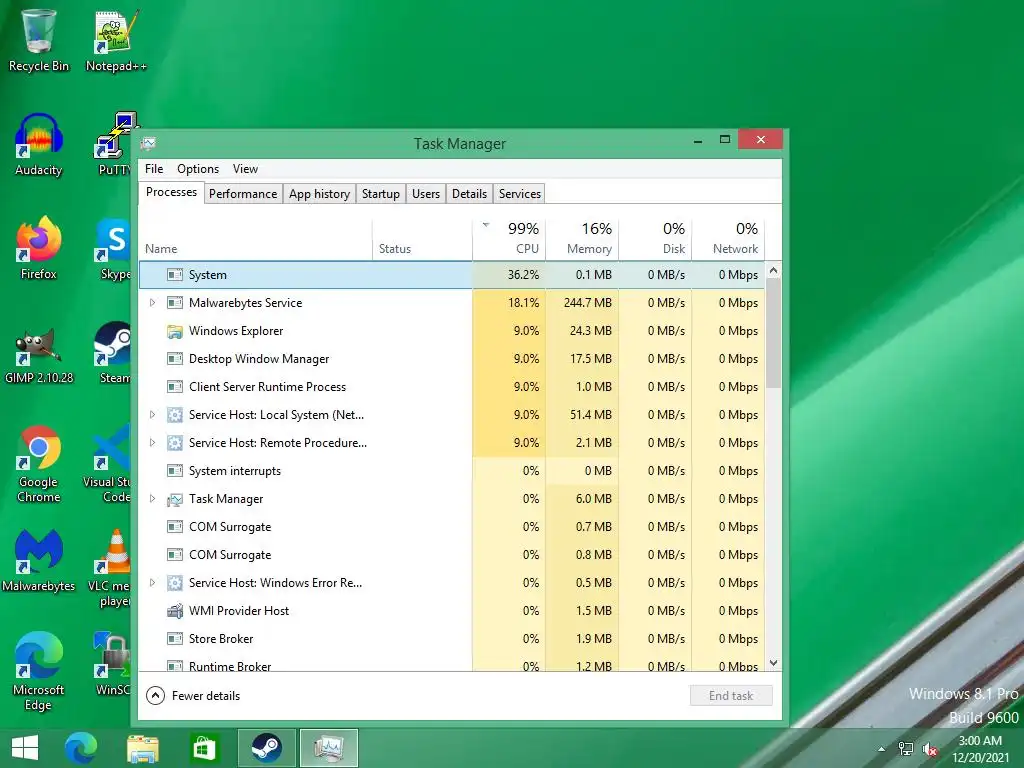This screenshot has width=1024, height=768.
Task: Sort processes by the Memory column
Action: coord(582,239)
